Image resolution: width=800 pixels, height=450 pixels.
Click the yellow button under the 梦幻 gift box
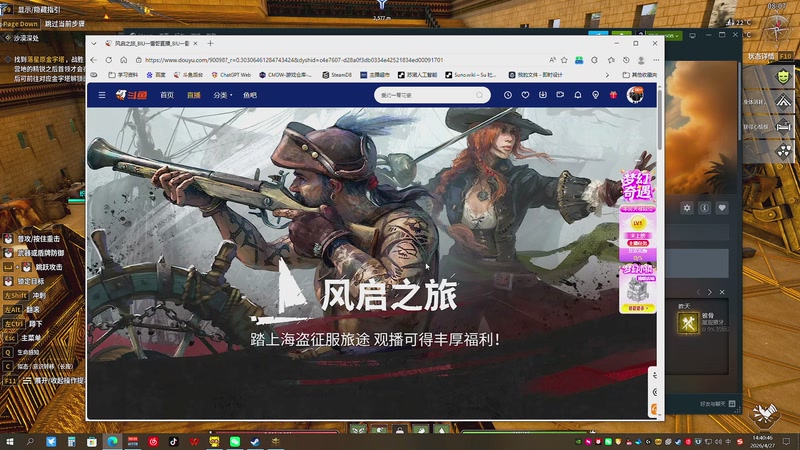(x=638, y=308)
